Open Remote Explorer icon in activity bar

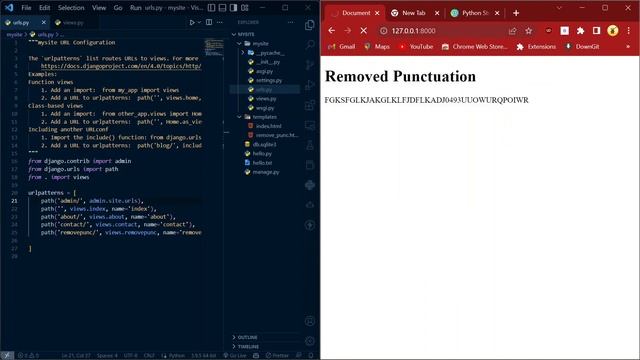click(x=310, y=125)
